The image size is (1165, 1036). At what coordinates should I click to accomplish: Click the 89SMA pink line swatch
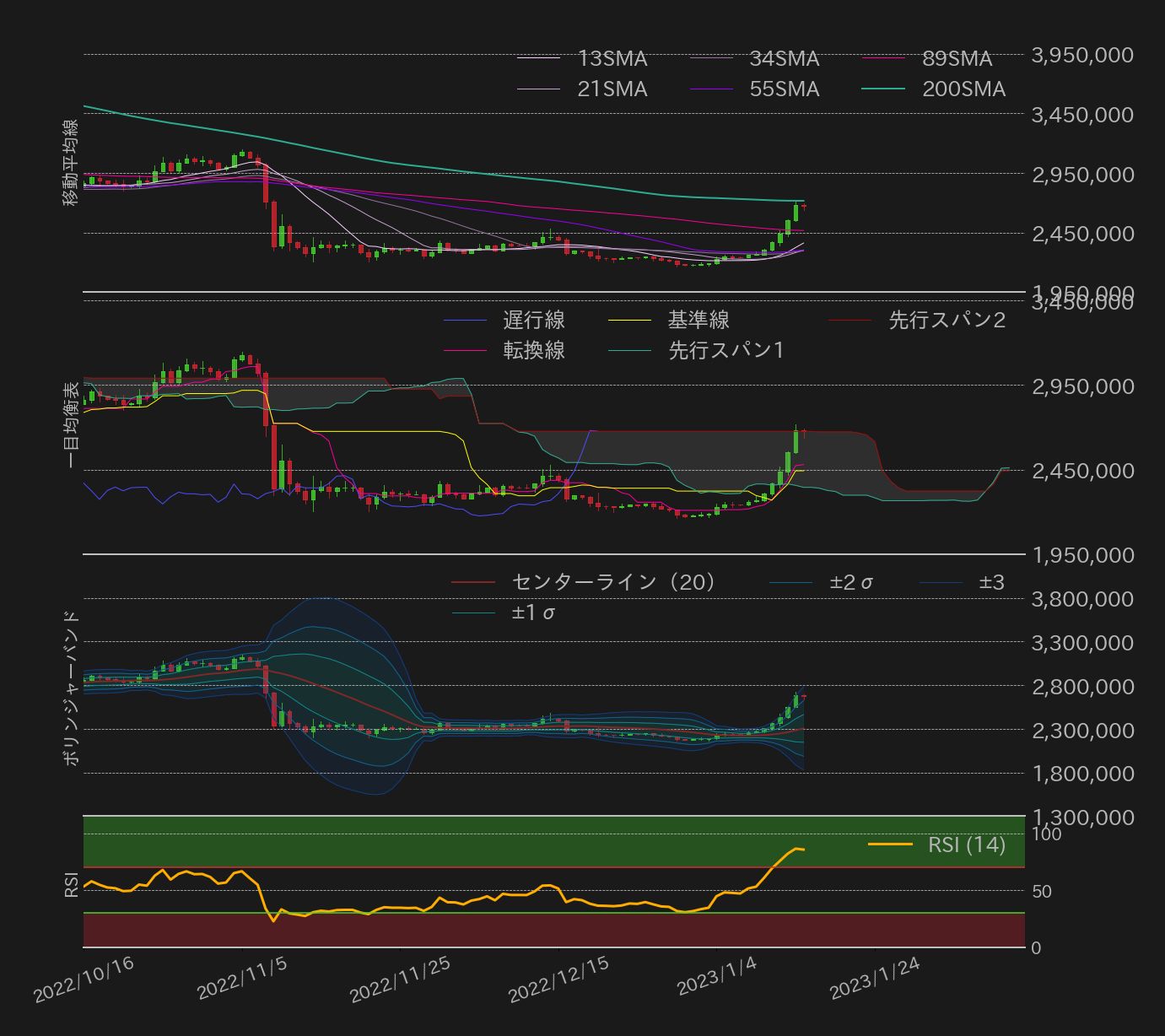pyautogui.click(x=883, y=59)
